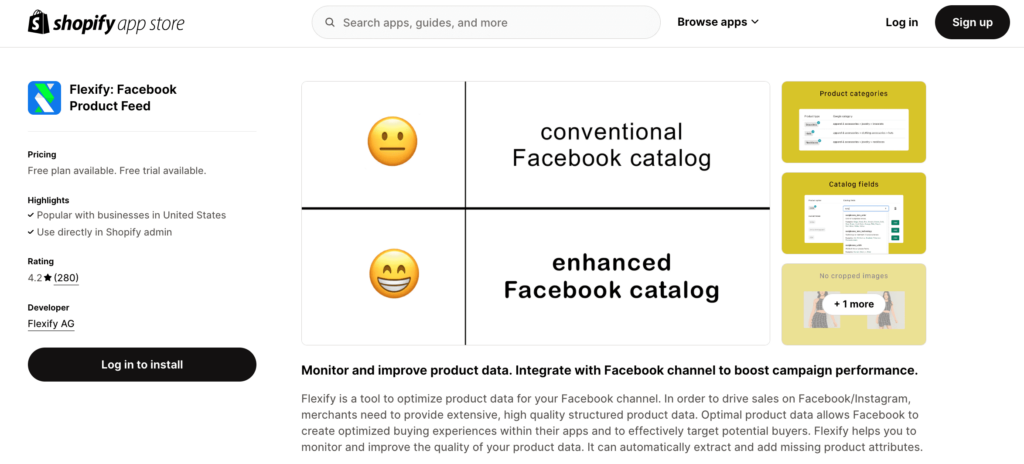Image resolution: width=1024 pixels, height=464 pixels.
Task: Click Log in to install button
Action: 142,365
